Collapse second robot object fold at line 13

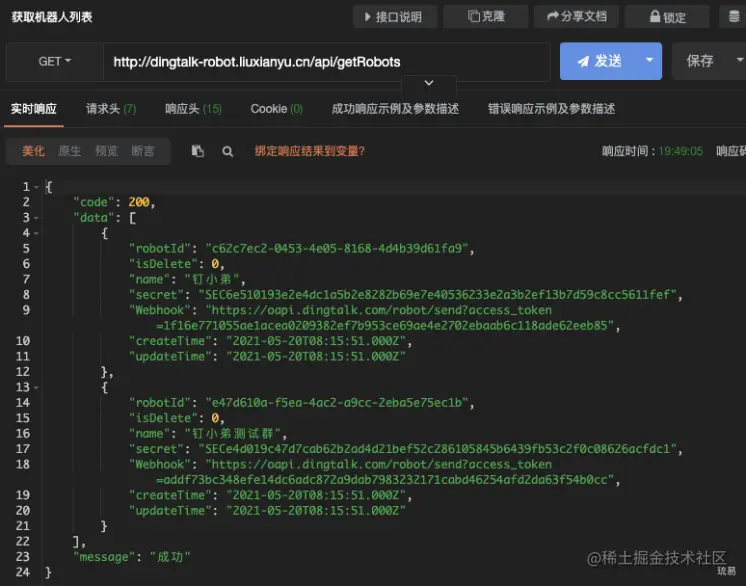[36, 387]
